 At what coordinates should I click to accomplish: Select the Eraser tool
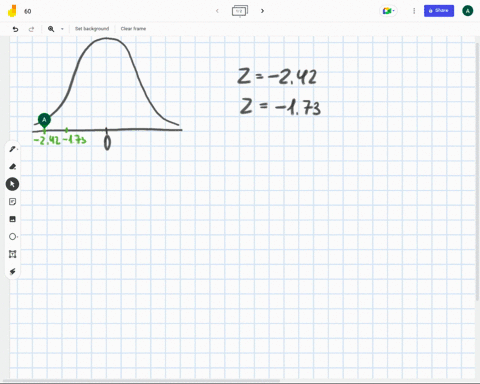tap(12, 166)
